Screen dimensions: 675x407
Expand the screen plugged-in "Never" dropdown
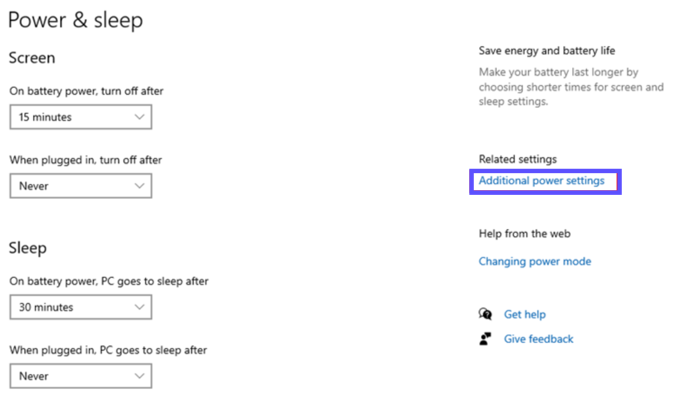click(x=80, y=186)
